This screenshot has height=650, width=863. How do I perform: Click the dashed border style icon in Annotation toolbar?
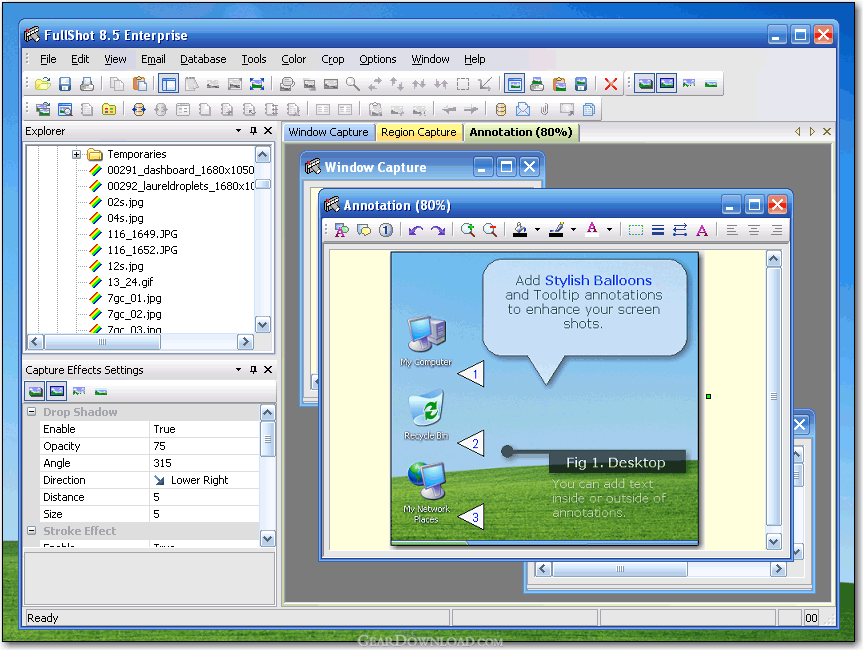coord(636,230)
